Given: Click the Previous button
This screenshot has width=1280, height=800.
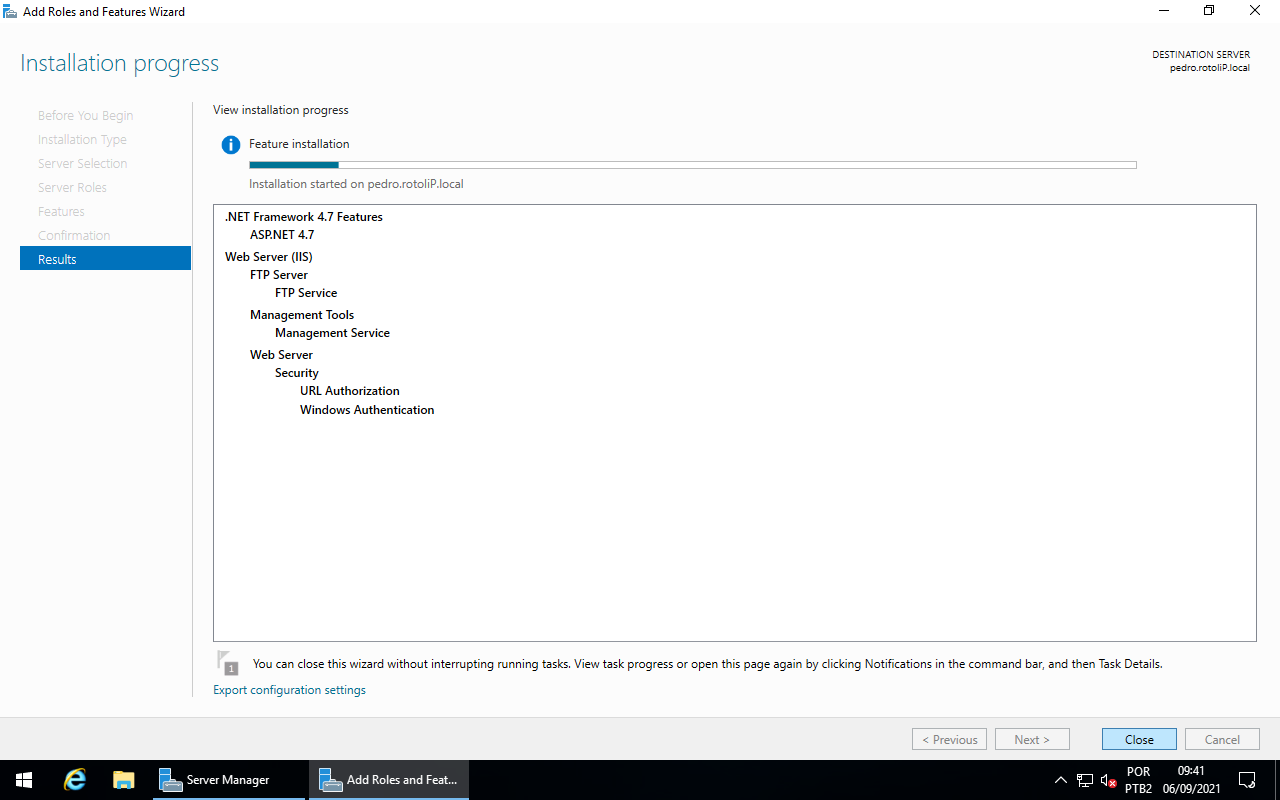Looking at the screenshot, I should pos(948,739).
